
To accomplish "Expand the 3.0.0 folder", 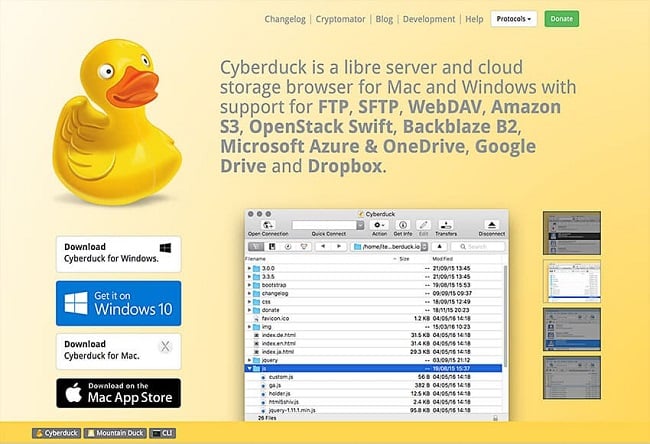I will click(x=249, y=268).
